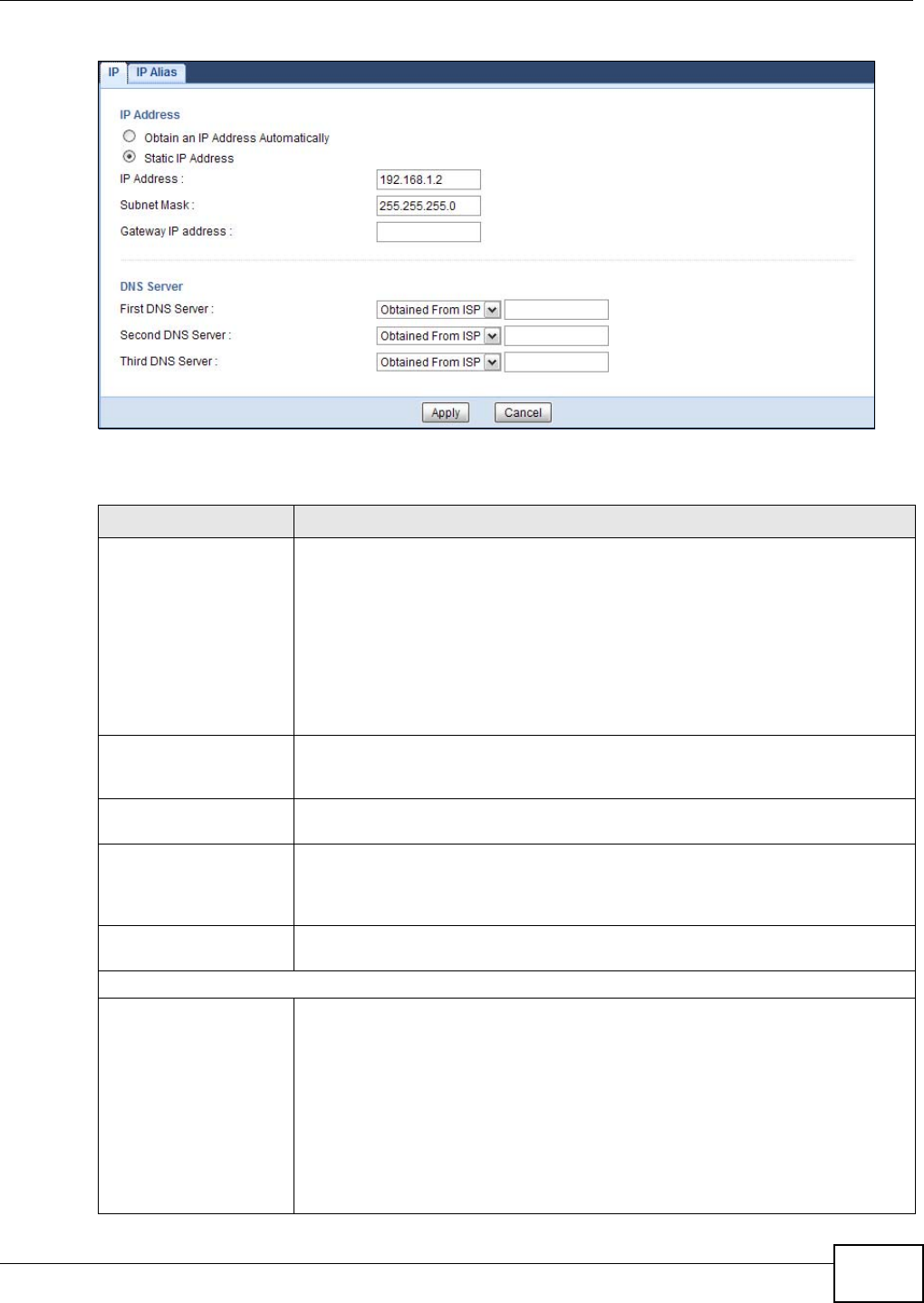Select the IP tab
This screenshot has height=1303, width=924.
coord(113,72)
